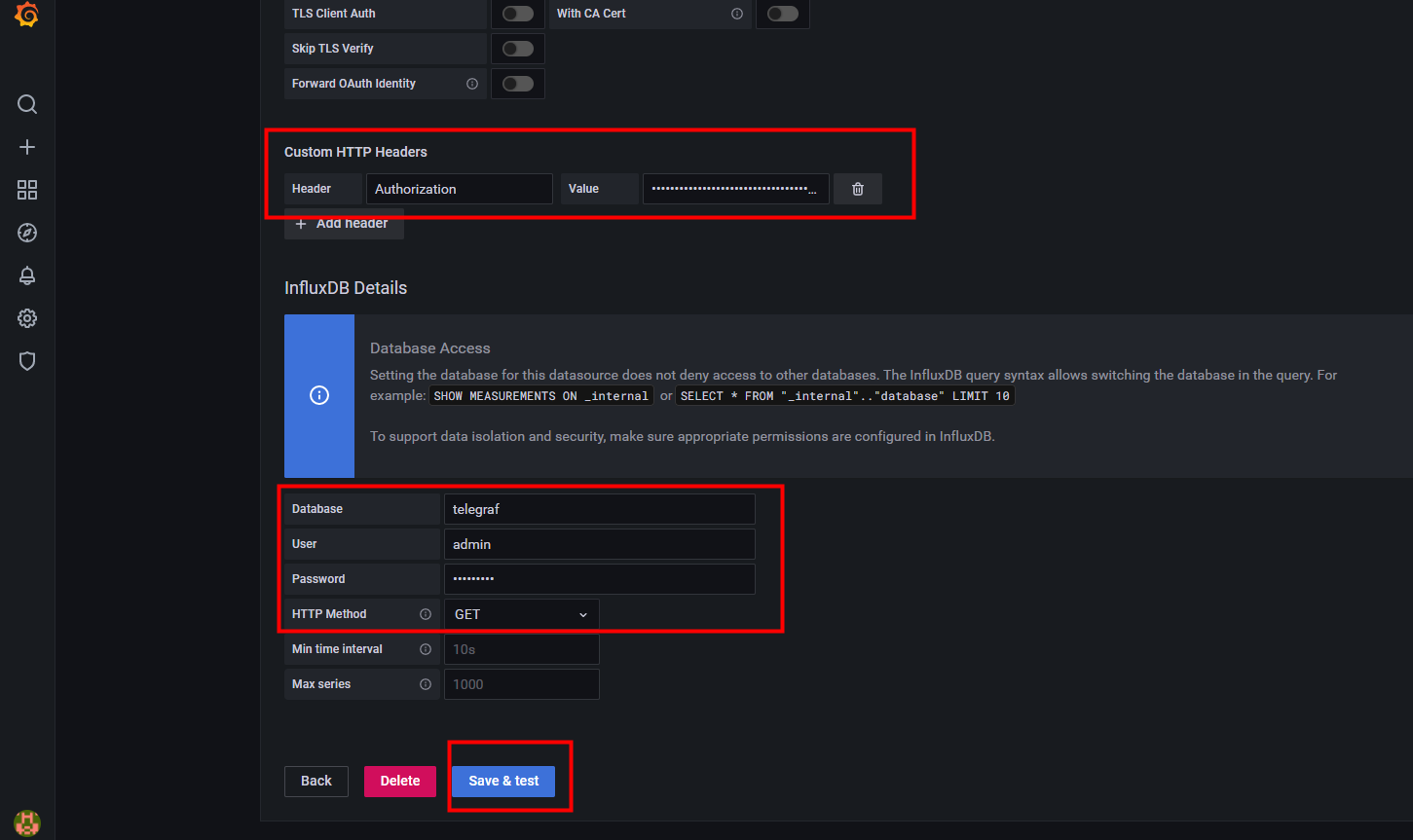
Task: Click the InfluxDB Details heading
Action: [346, 288]
